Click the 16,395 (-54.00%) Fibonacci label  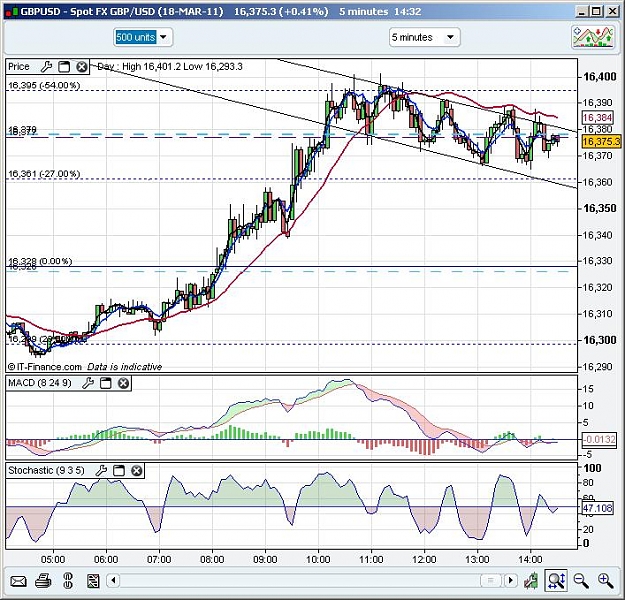[x=44, y=85]
